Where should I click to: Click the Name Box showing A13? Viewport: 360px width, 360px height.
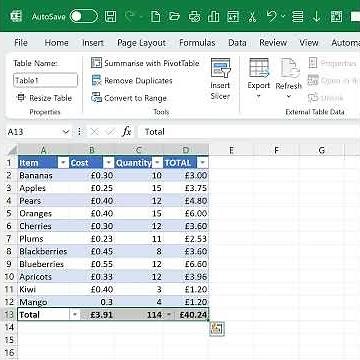tap(33, 132)
